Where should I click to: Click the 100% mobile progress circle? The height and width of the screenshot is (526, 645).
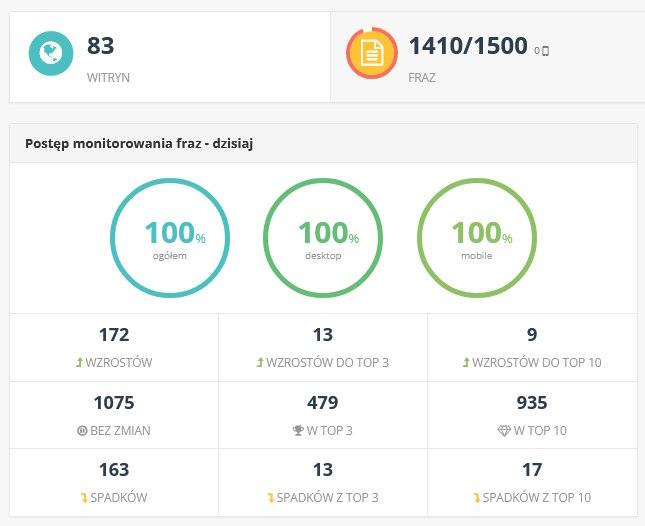tap(476, 238)
